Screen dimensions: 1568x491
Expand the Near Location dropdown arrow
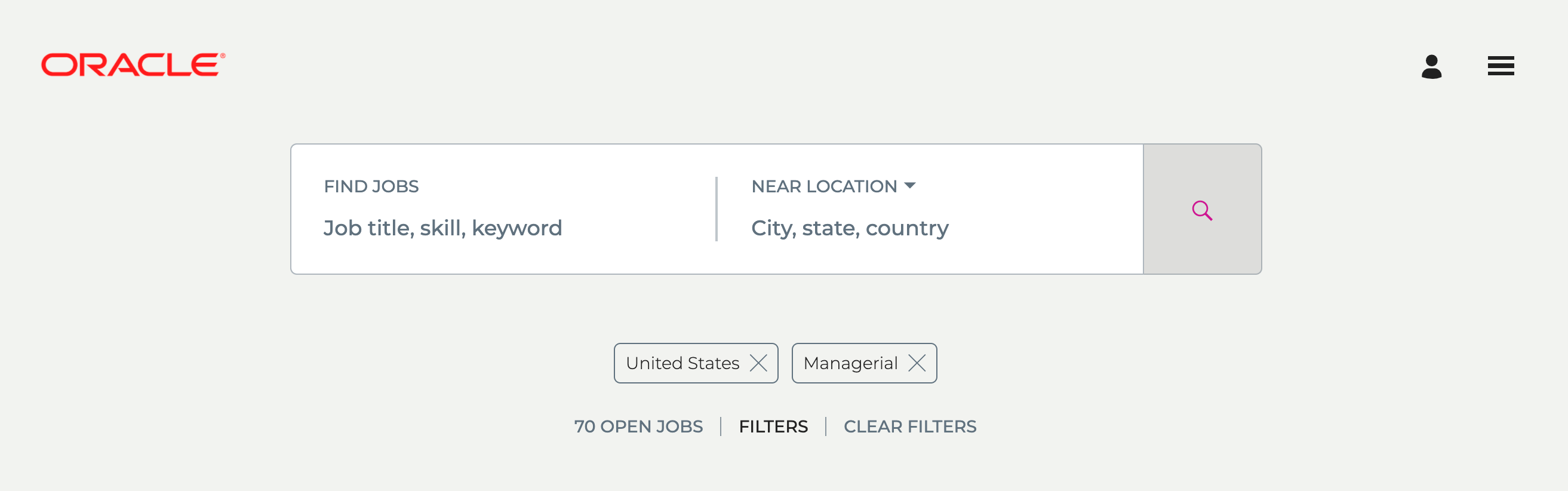coord(910,186)
